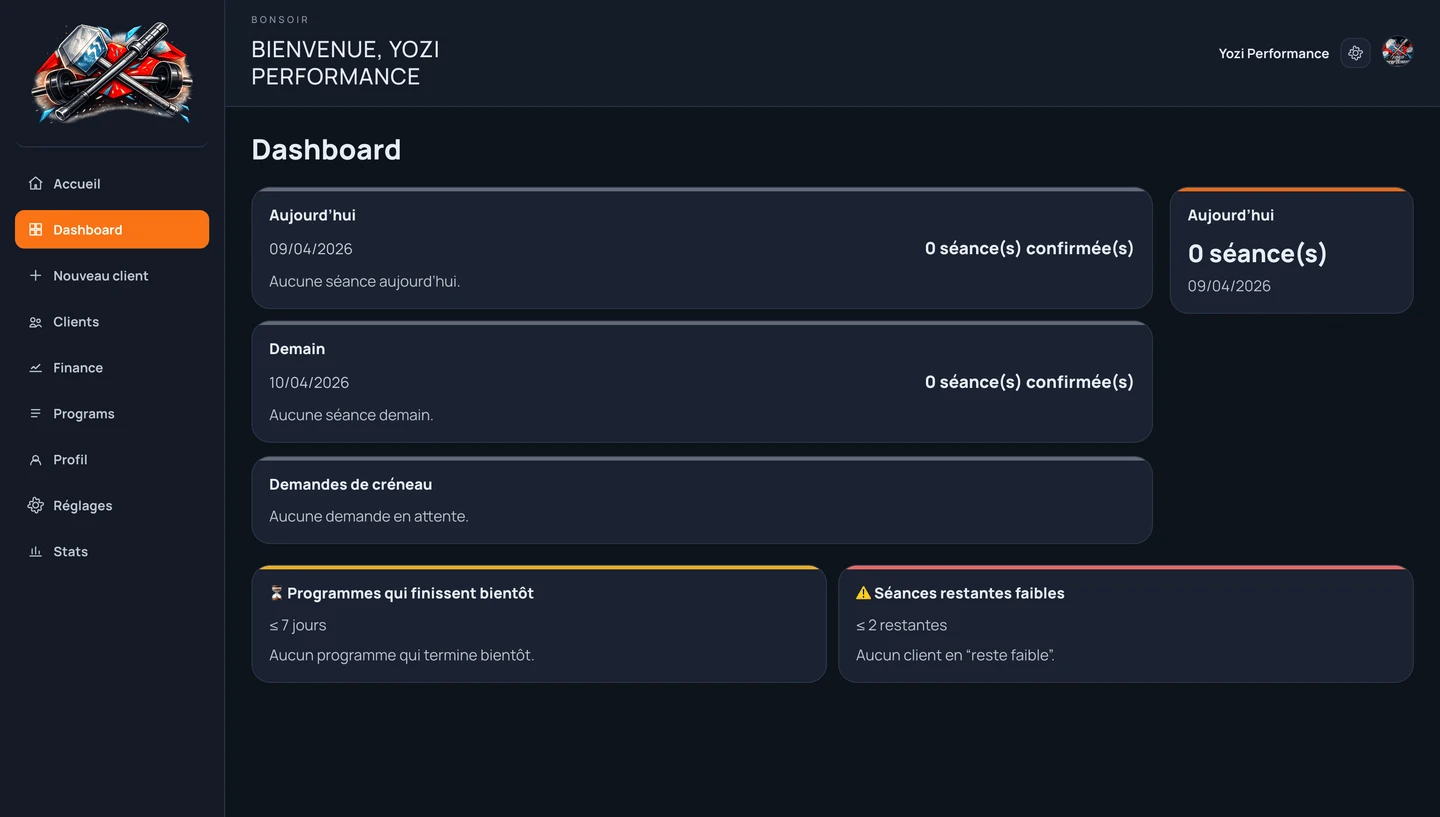Click the Dashboard grid icon
The height and width of the screenshot is (817, 1440).
pos(36,230)
